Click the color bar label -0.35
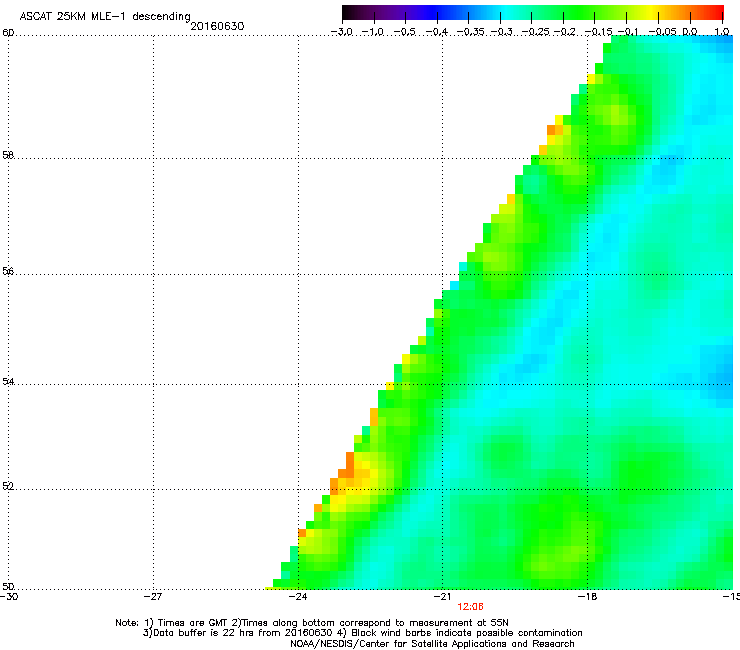Image resolution: width=740 pixels, height=650 pixels. pos(470,32)
